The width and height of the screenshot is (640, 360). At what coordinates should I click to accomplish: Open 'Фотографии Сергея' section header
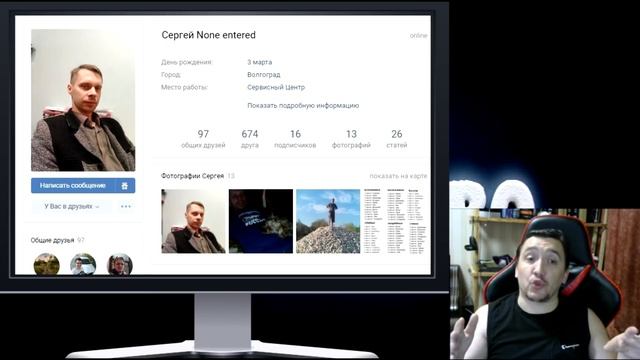(x=192, y=176)
